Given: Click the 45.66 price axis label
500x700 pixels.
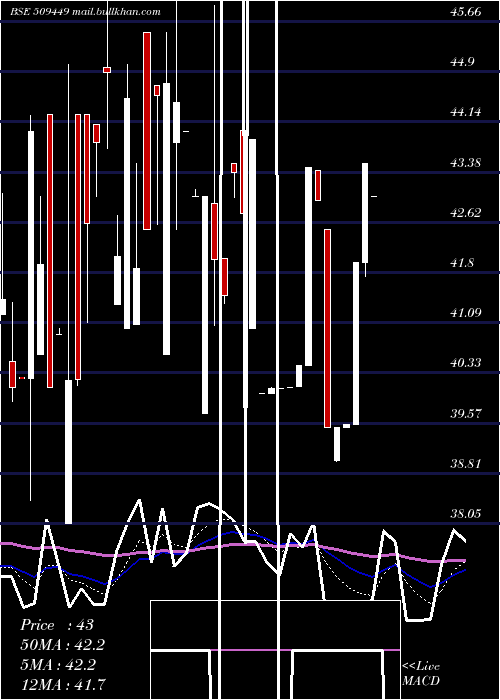Looking at the screenshot, I should [466, 12].
